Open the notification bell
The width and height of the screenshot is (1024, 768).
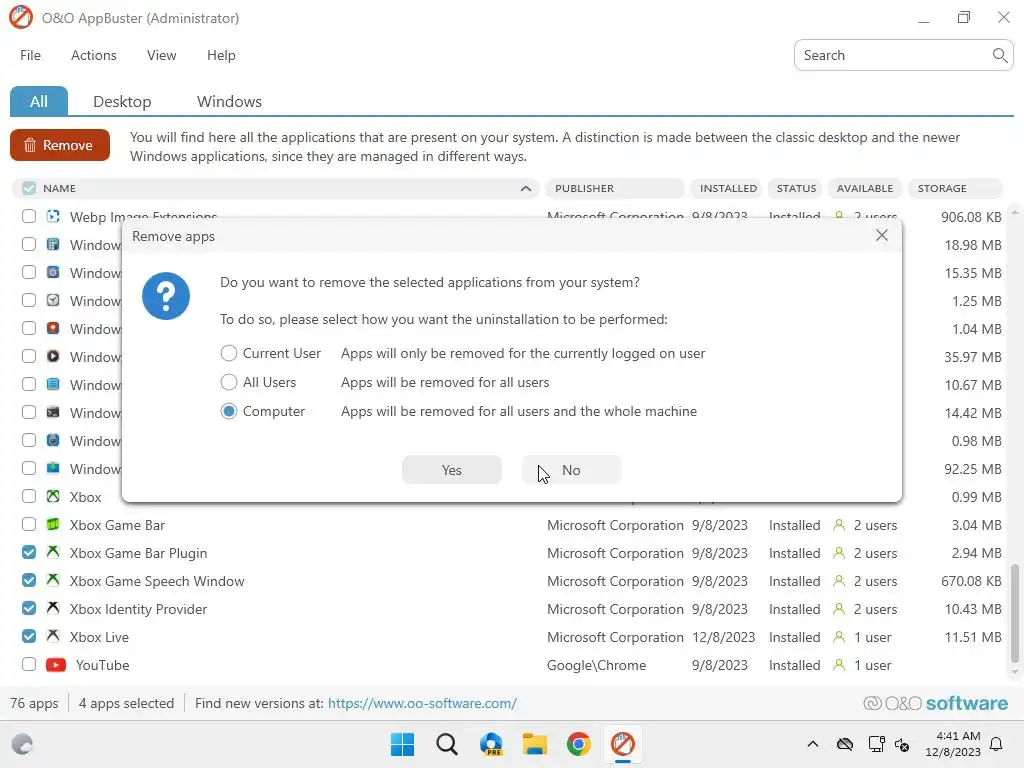[997, 744]
